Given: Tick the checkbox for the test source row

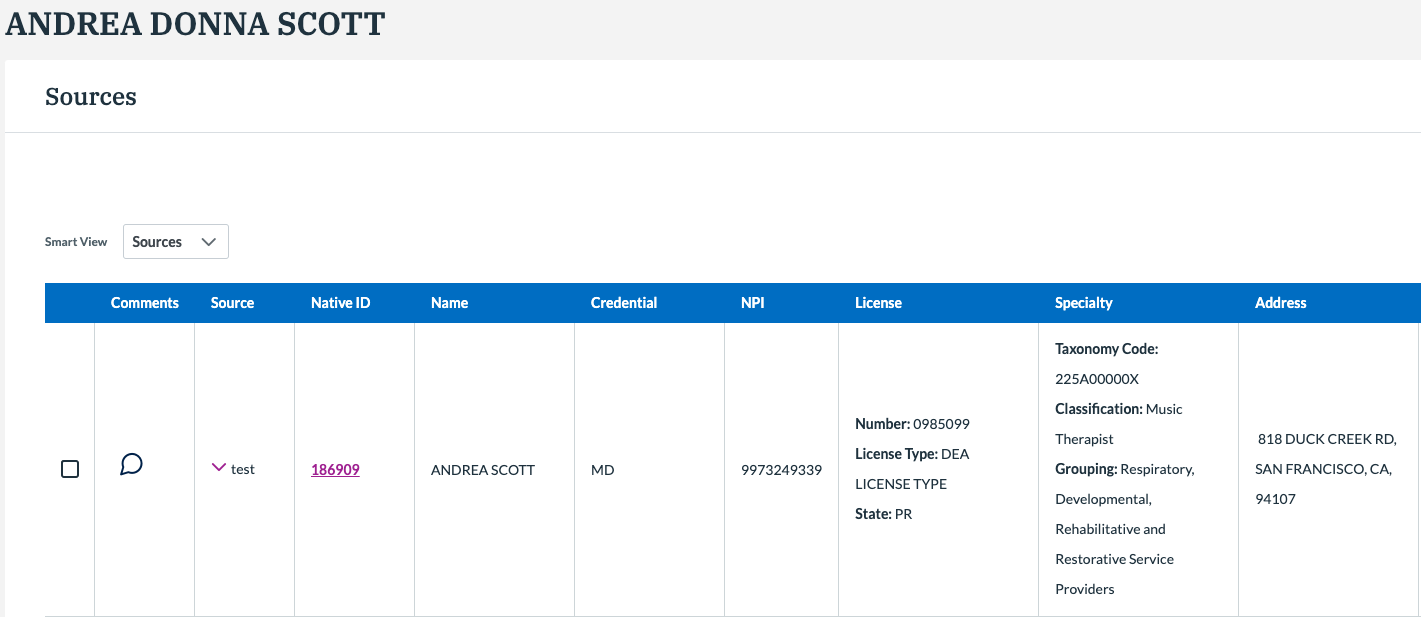Looking at the screenshot, I should pos(70,469).
